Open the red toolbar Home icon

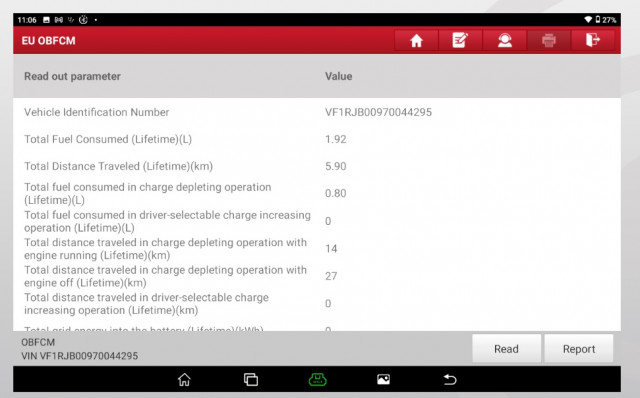tap(416, 40)
